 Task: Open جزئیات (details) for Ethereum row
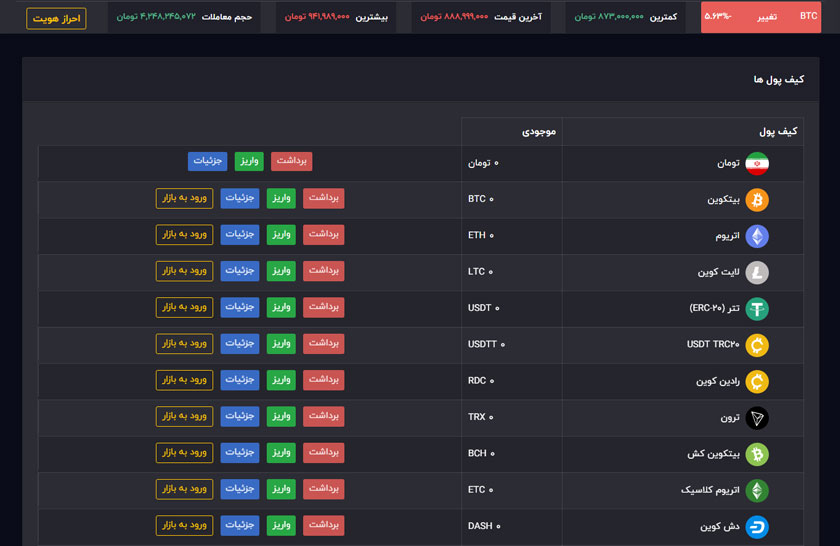click(x=240, y=235)
